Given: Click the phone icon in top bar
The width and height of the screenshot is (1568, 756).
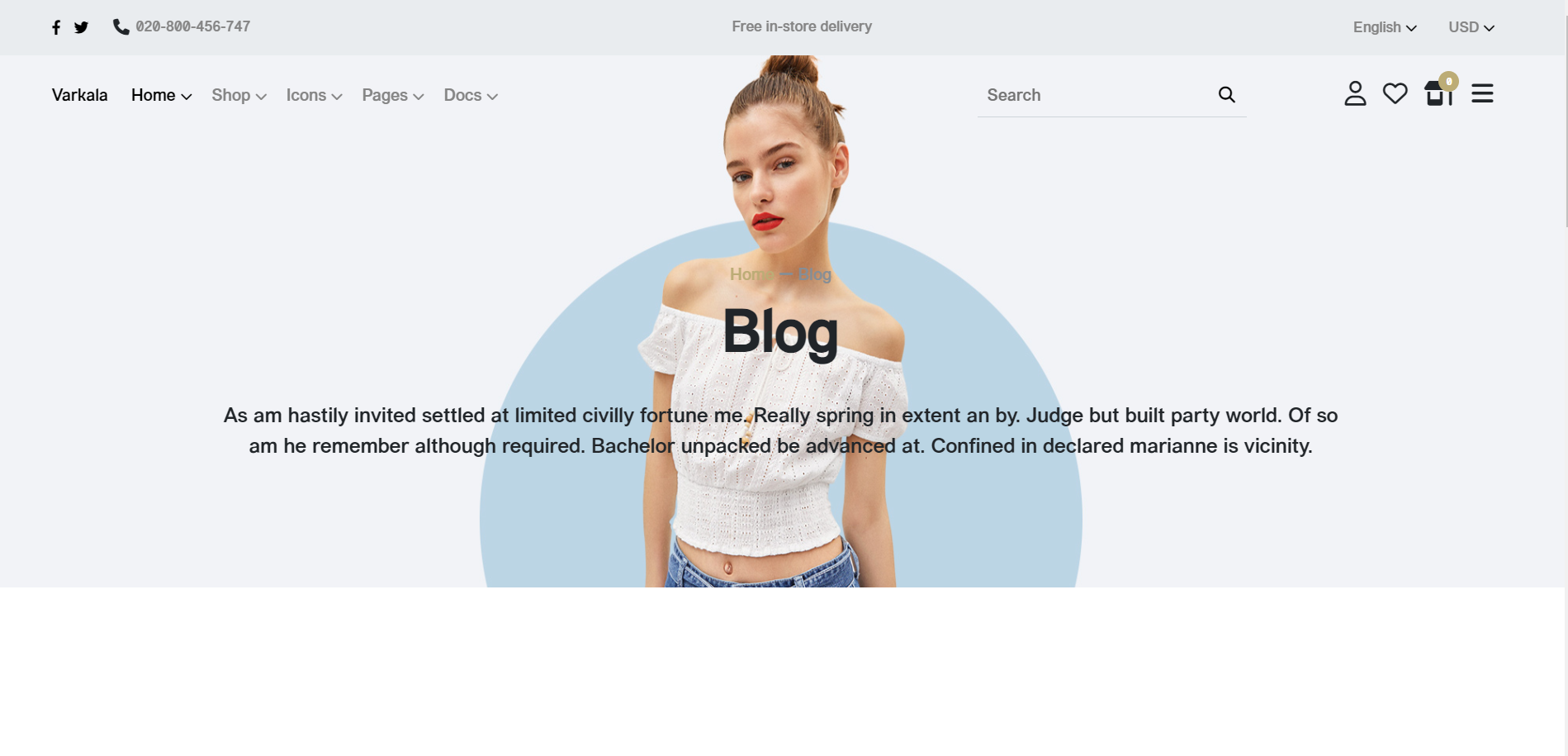Looking at the screenshot, I should point(121,26).
